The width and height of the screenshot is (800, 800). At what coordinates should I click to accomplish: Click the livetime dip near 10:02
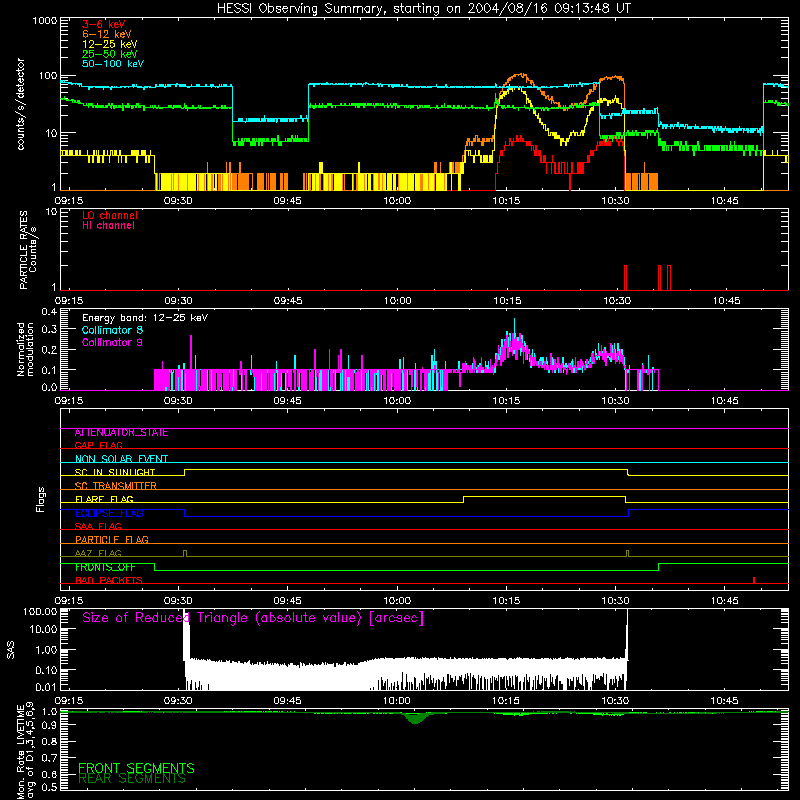click(x=415, y=718)
